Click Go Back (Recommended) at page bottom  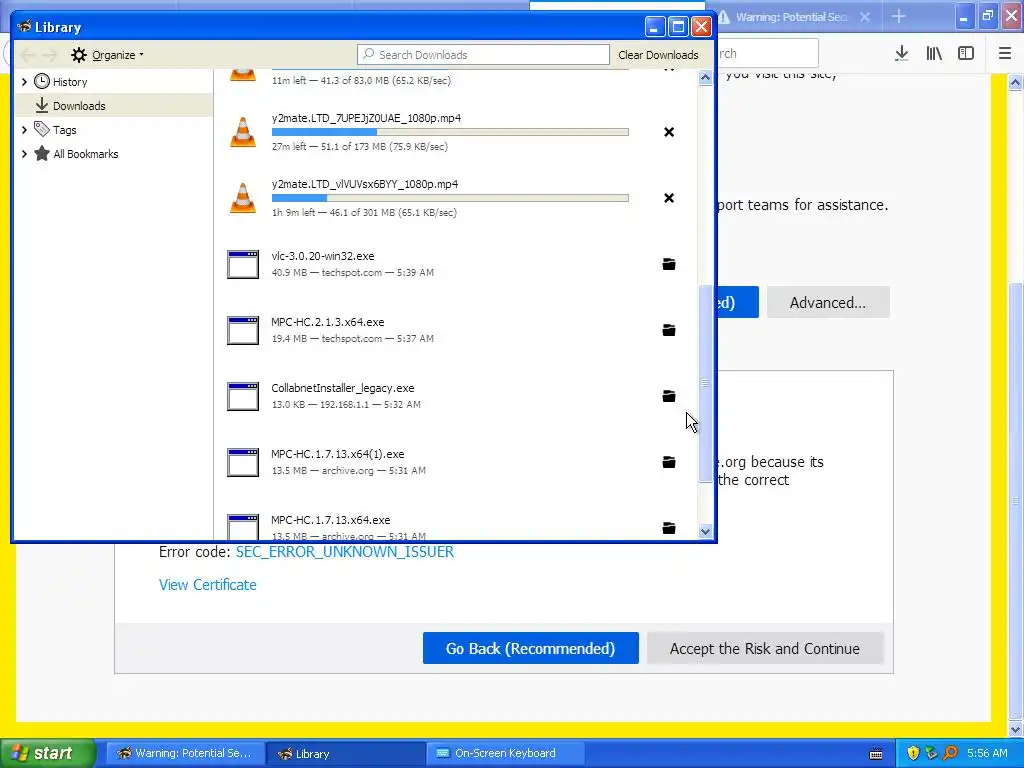coord(530,648)
